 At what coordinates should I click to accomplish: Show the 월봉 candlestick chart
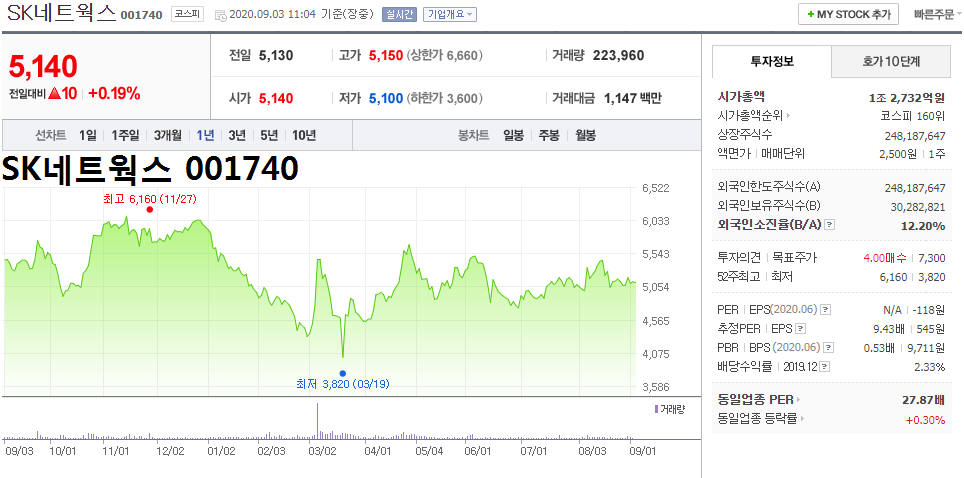click(585, 135)
